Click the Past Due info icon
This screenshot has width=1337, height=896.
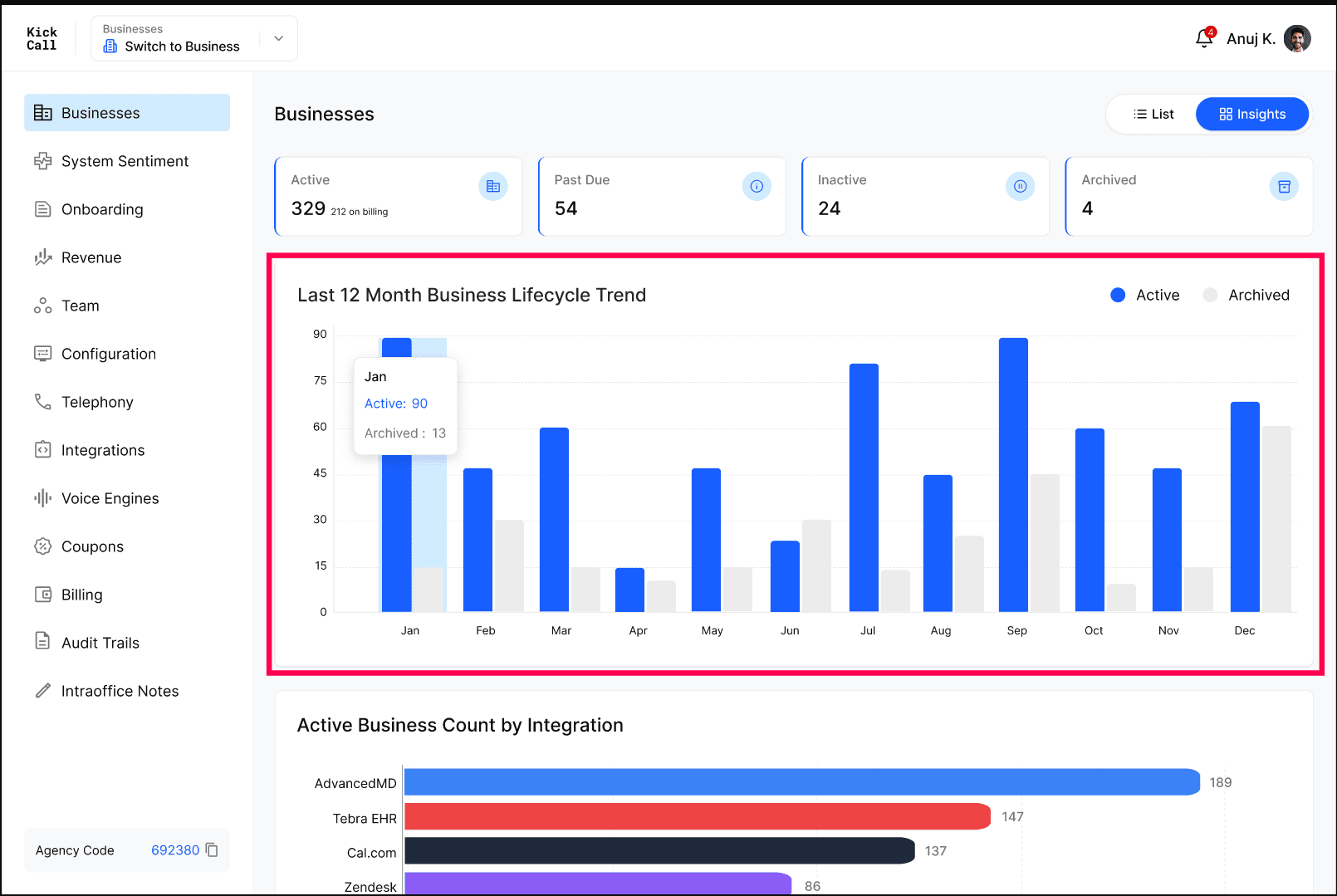tap(757, 186)
